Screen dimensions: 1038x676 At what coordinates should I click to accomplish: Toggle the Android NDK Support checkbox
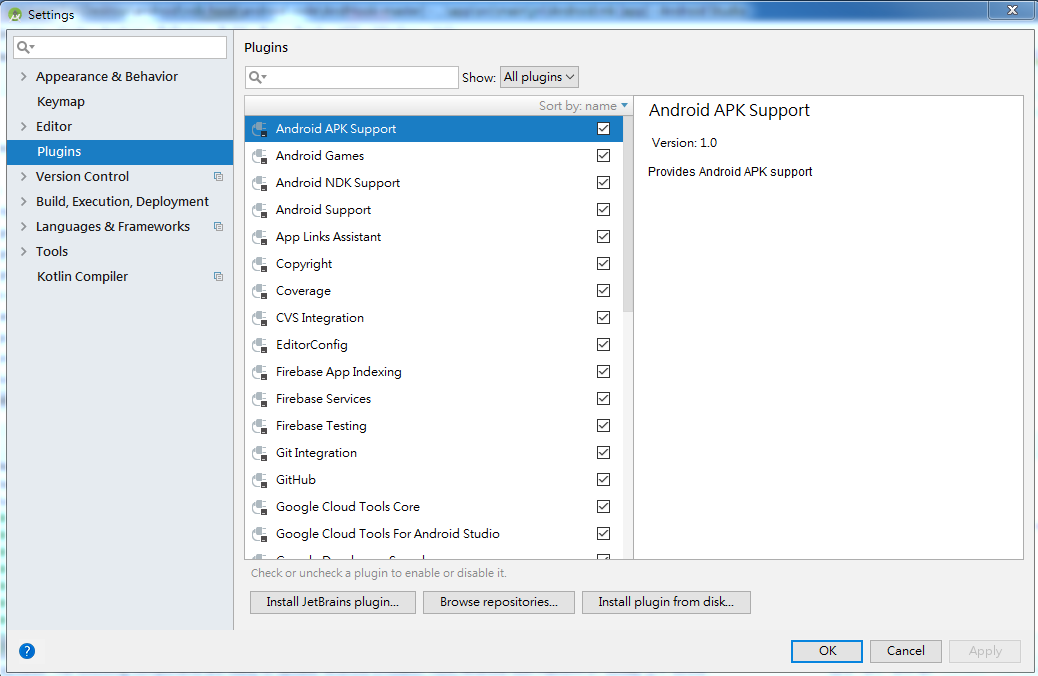pos(603,183)
